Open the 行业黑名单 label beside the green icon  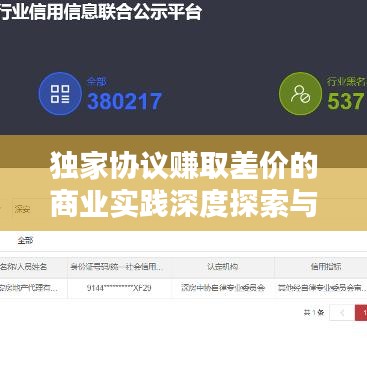[346, 81]
